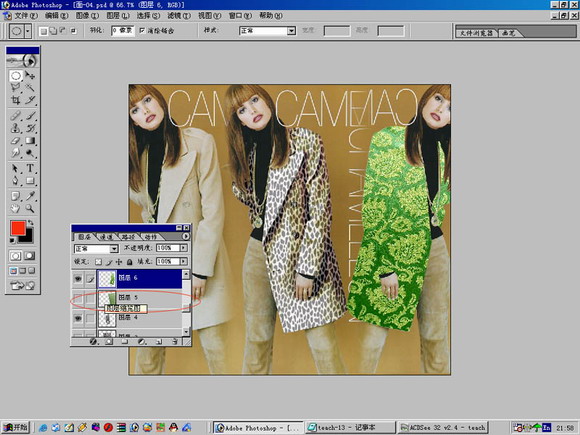Open the tool preset picker arrow
The height and width of the screenshot is (435, 580).
28,31
